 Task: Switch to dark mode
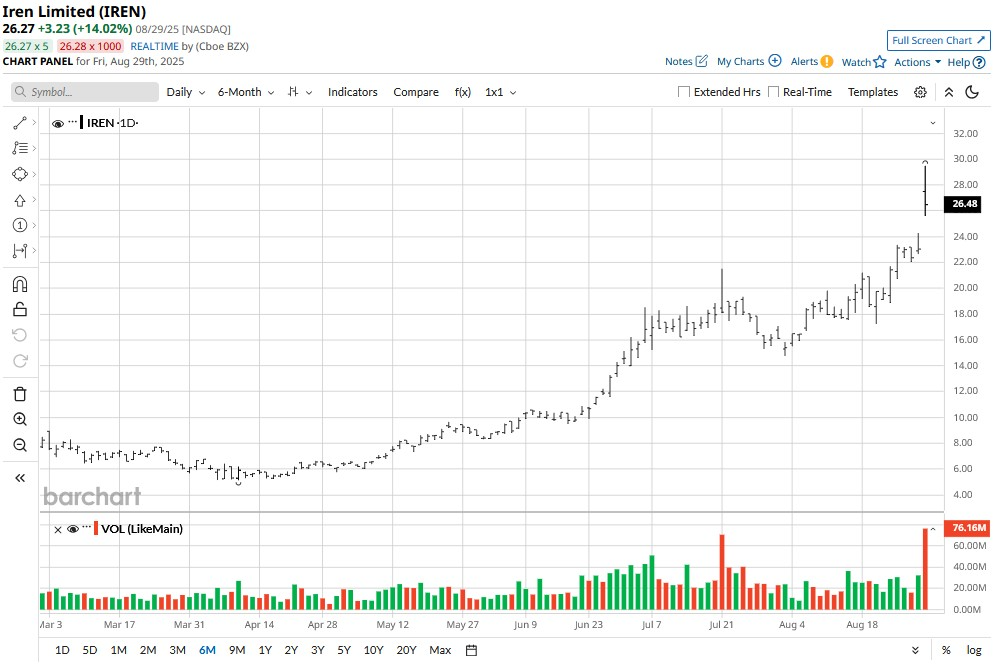[972, 92]
